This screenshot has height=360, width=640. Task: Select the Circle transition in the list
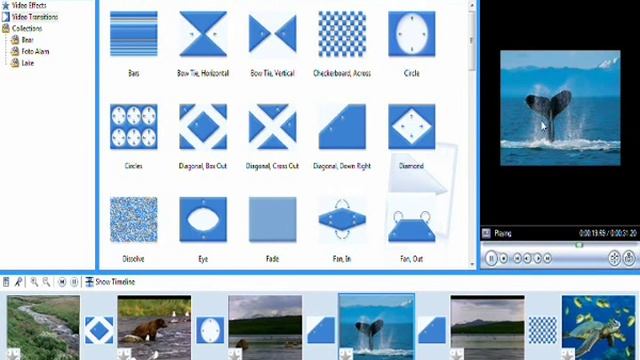tap(411, 34)
